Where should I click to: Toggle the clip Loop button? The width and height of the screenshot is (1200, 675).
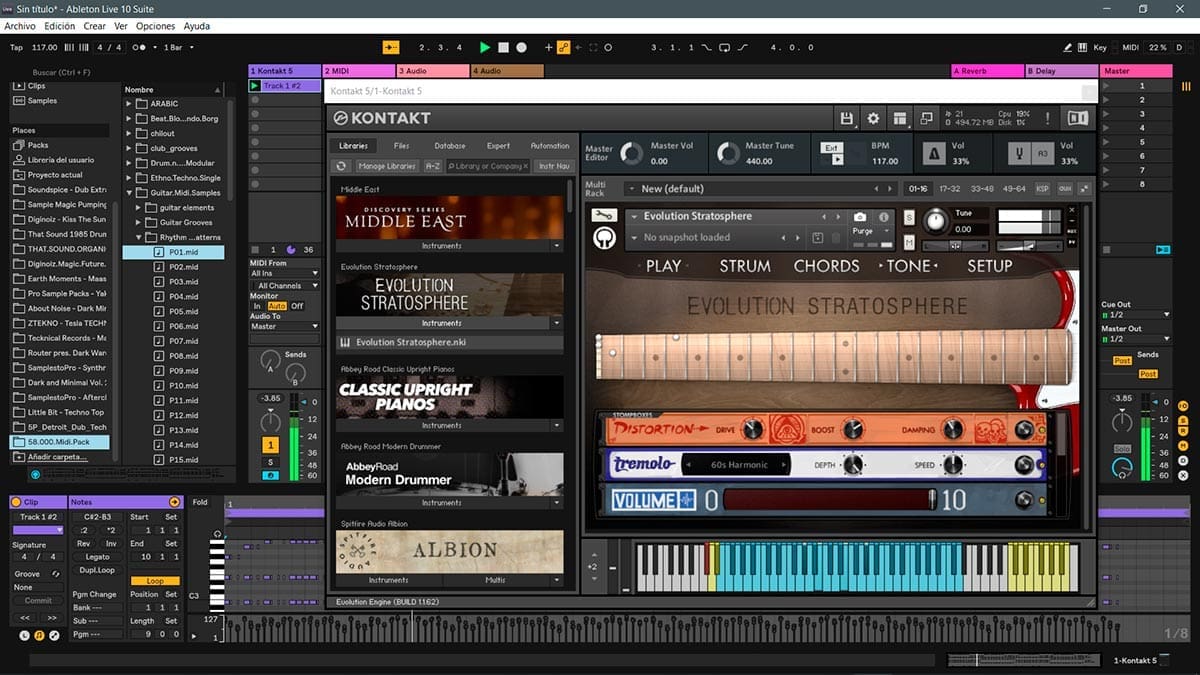[155, 581]
